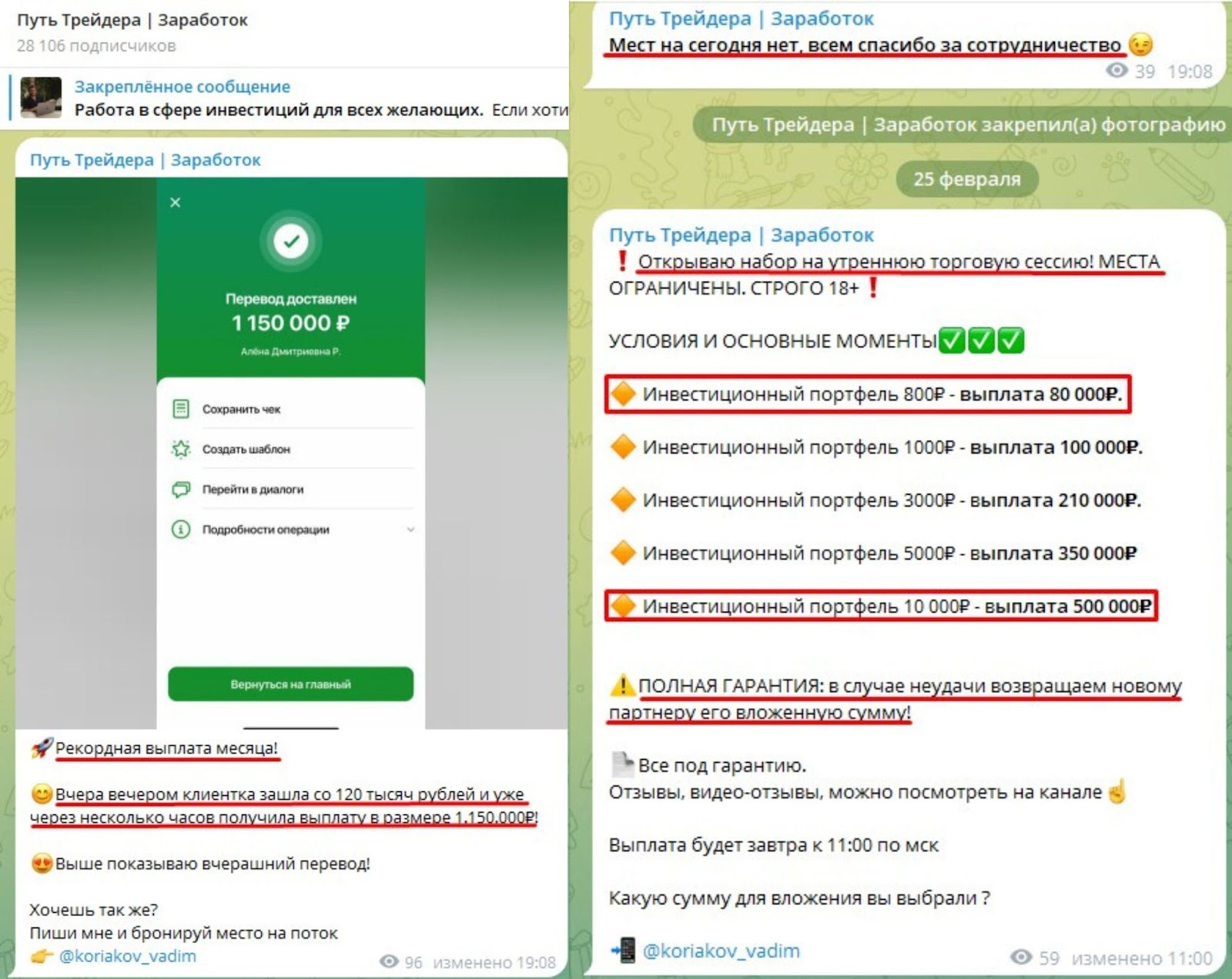Open the pinned message thumbnail photo
The image size is (1232, 979).
tap(41, 97)
